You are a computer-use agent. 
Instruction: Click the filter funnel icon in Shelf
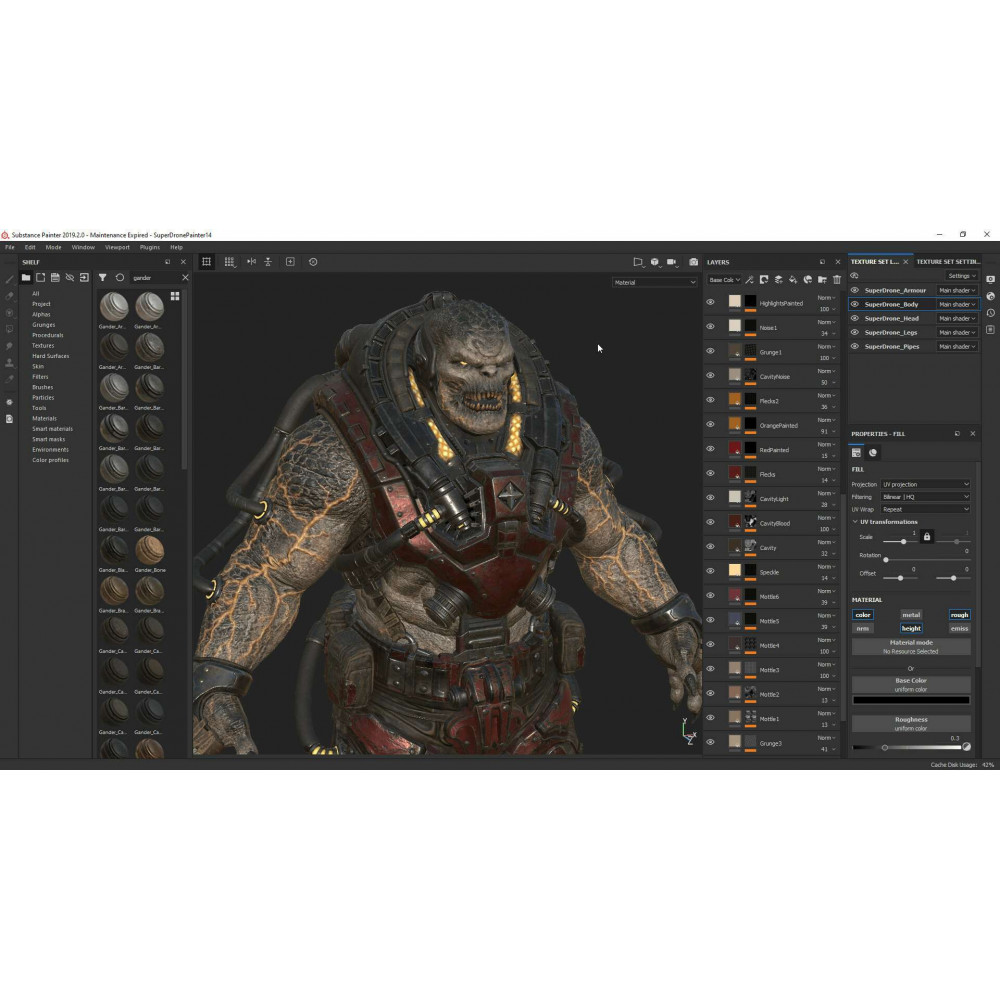tap(102, 278)
